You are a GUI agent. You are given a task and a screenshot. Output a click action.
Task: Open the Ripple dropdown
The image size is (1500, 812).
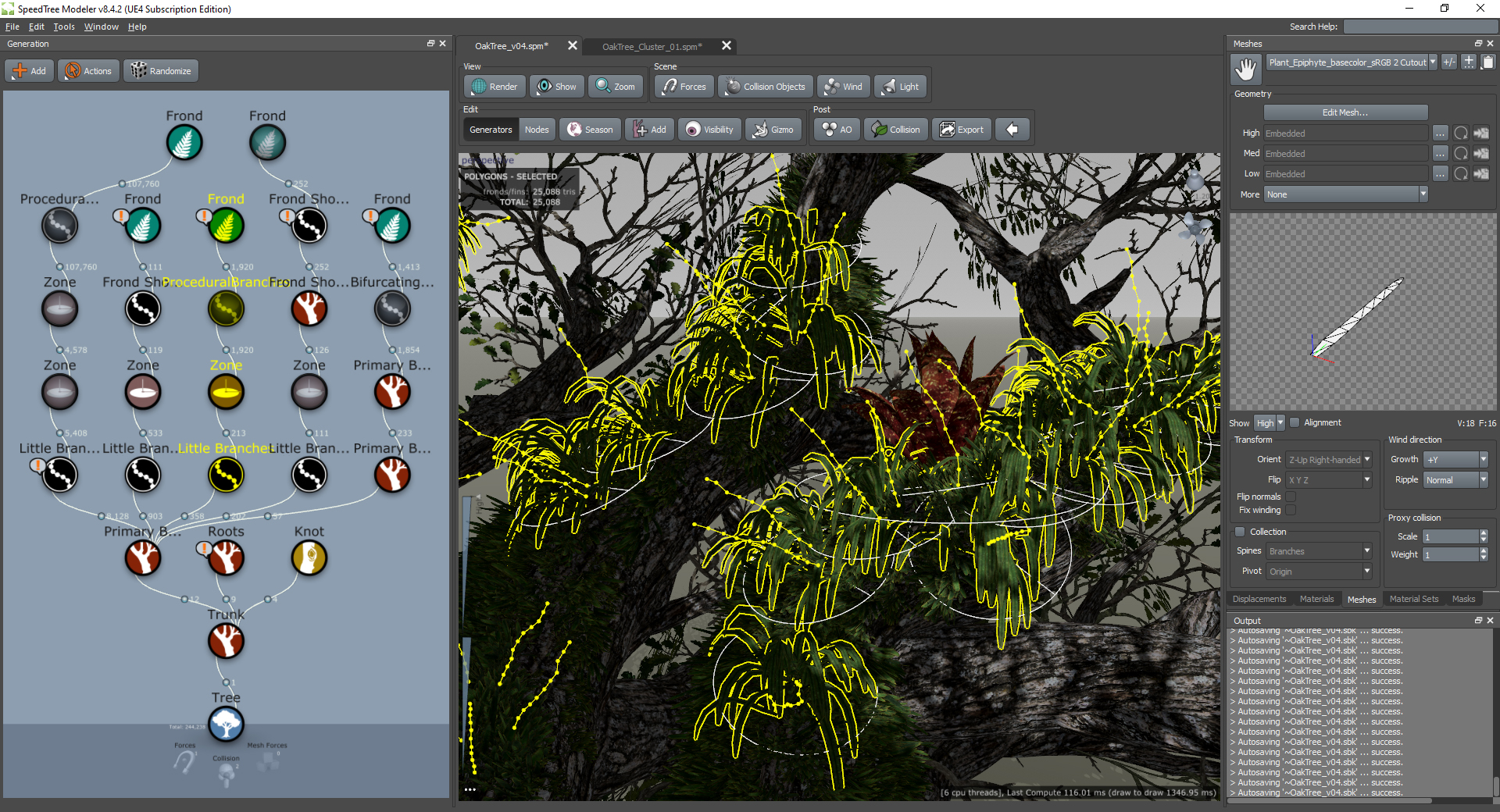coord(1456,480)
